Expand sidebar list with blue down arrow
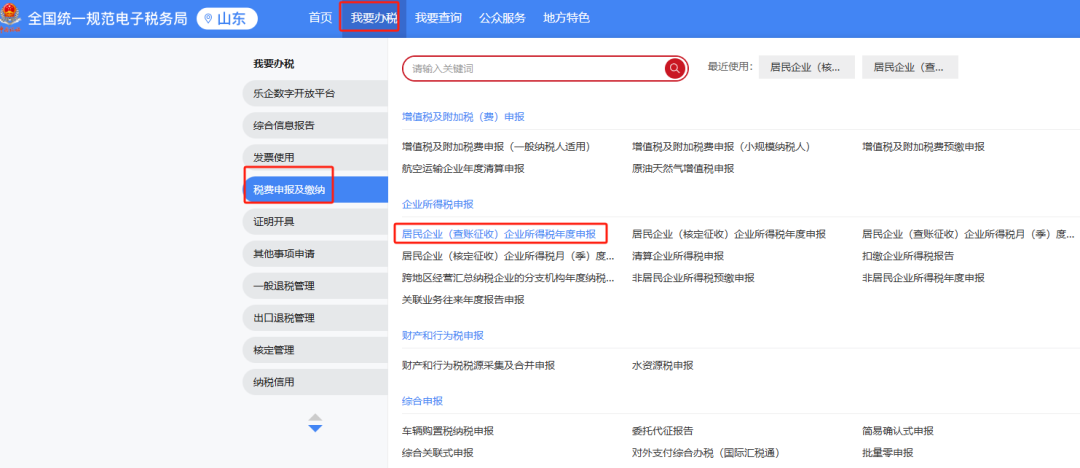Screen dimensions: 1080x468 tap(315, 429)
